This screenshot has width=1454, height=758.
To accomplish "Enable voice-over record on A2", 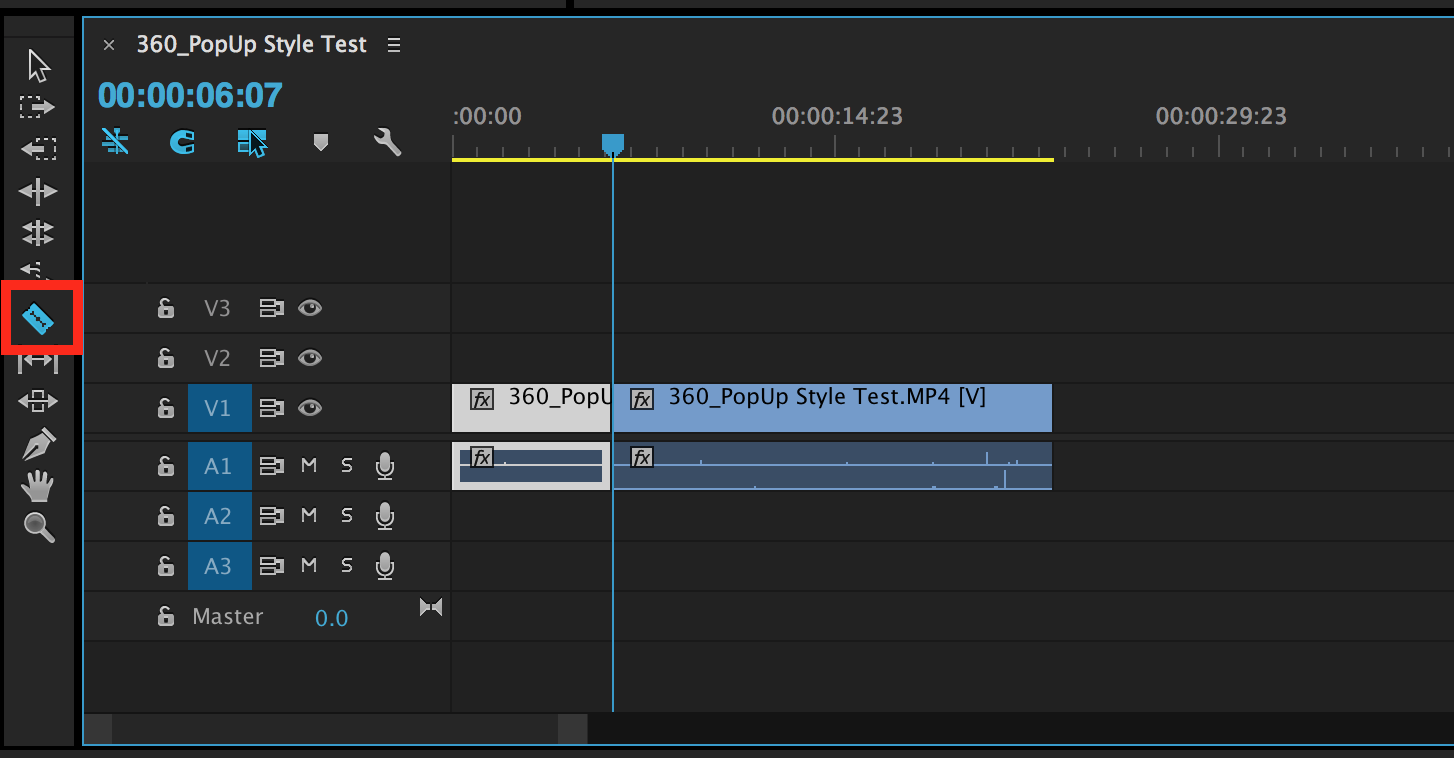I will [x=384, y=516].
